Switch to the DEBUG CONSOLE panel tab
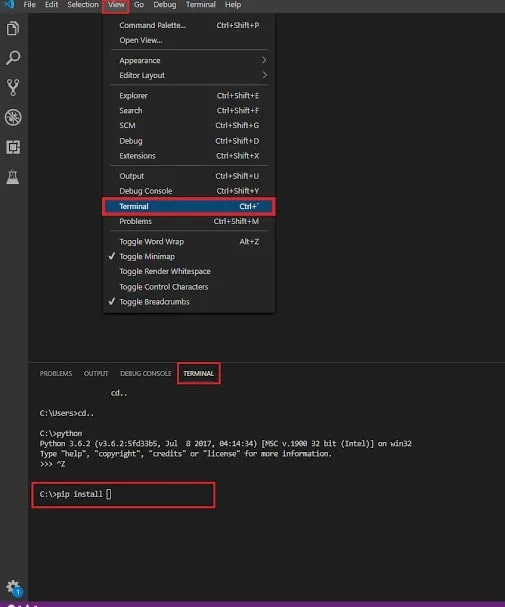Viewport: 505px width, 607px height. pos(146,374)
